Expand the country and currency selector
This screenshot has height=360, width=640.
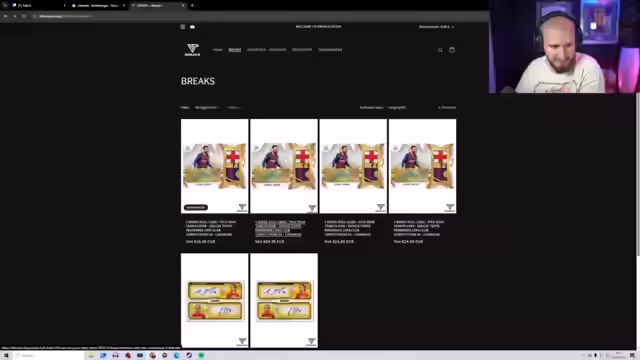[x=436, y=27]
